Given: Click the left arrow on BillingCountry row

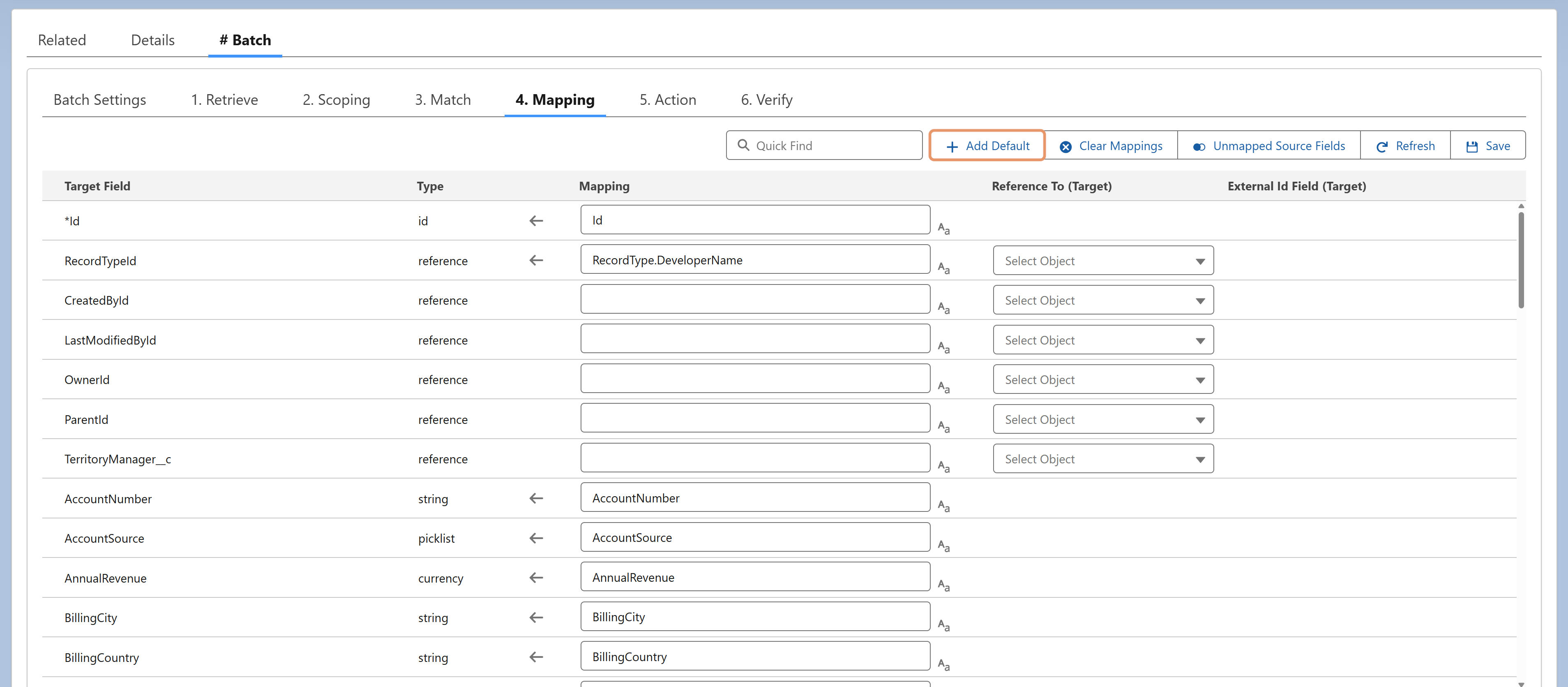Looking at the screenshot, I should pyautogui.click(x=536, y=657).
